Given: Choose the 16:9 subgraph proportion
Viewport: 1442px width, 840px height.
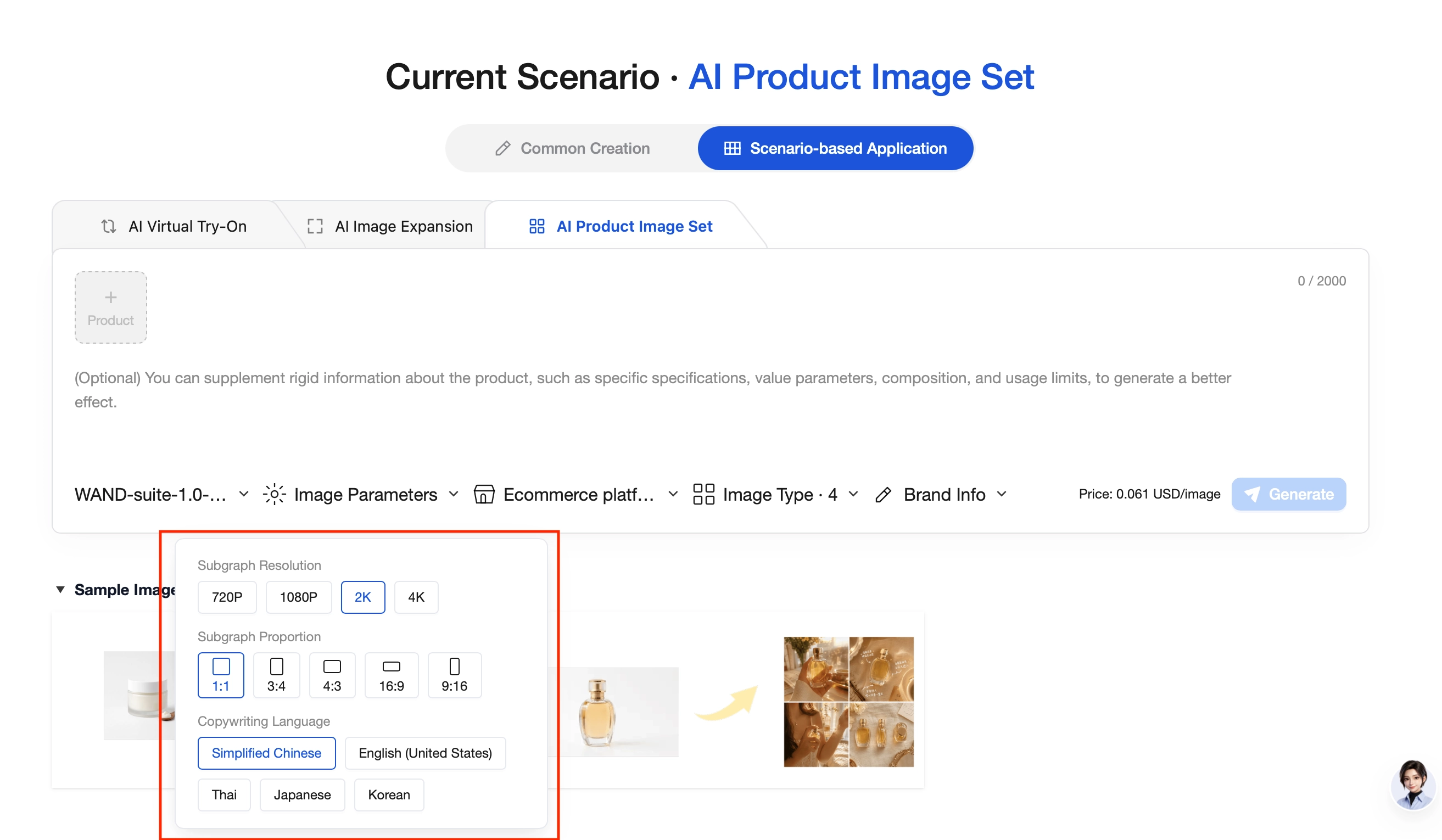Looking at the screenshot, I should click(x=392, y=675).
